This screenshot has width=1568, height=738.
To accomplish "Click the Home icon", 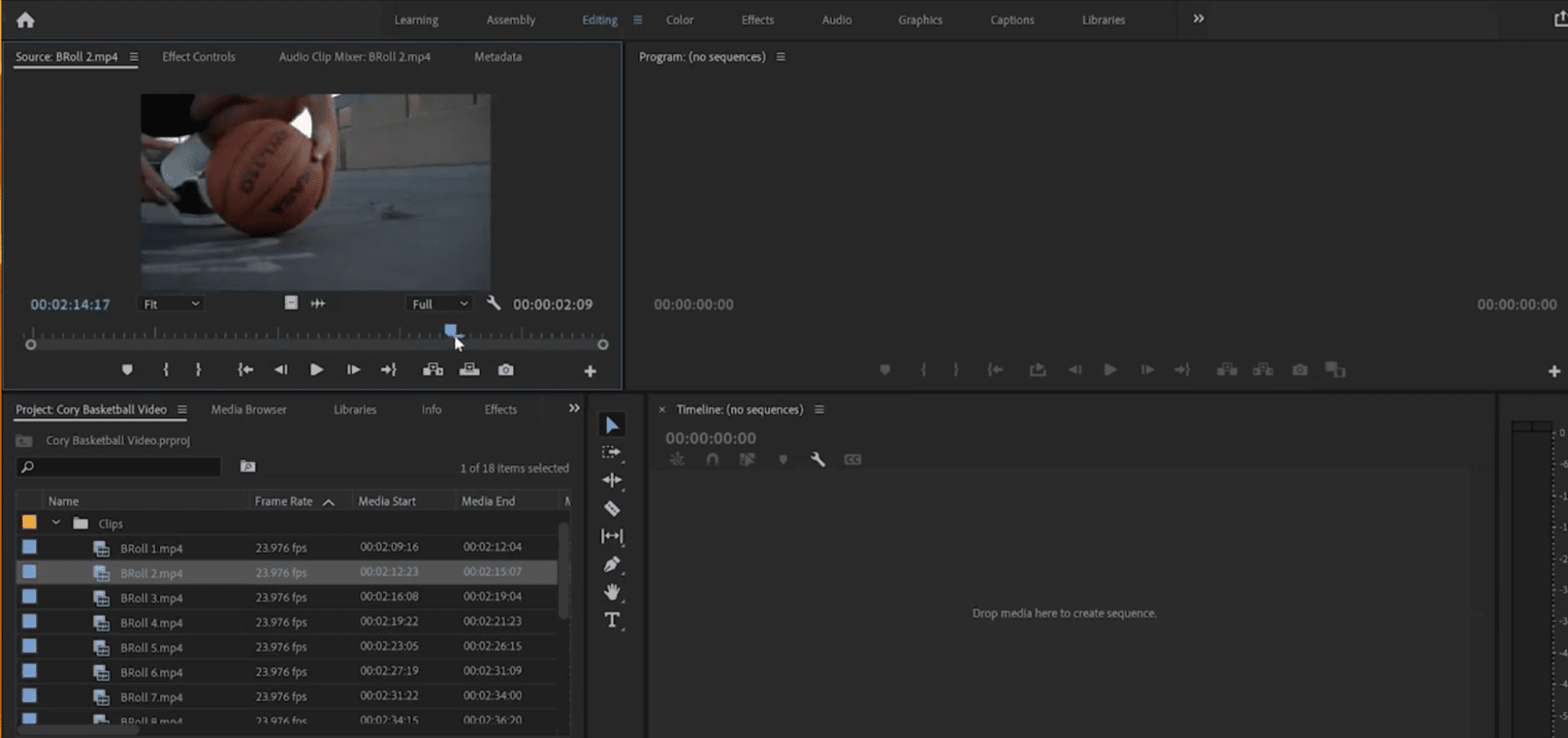I will 25,20.
